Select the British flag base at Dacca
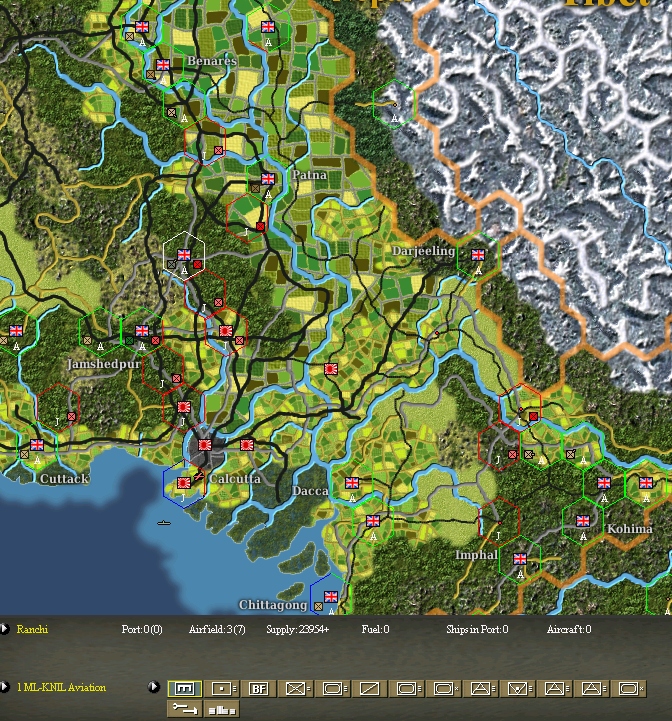The image size is (672, 721). (x=352, y=482)
